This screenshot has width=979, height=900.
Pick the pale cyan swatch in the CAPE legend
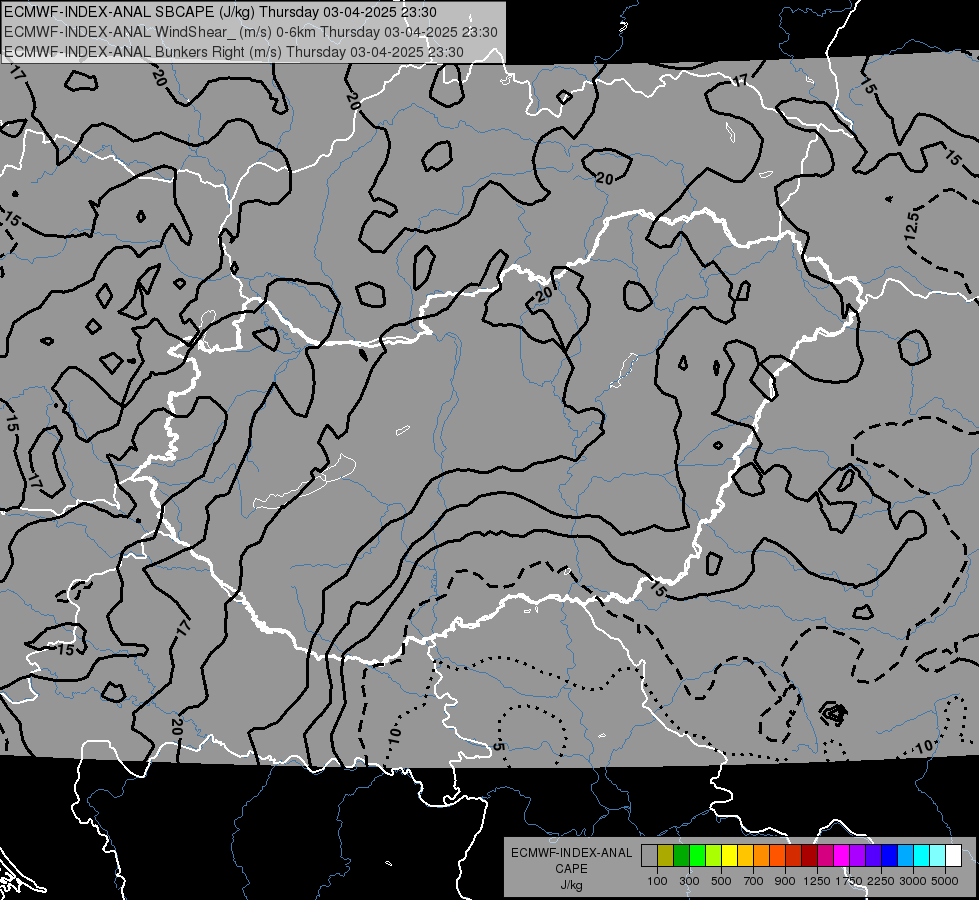(938, 856)
